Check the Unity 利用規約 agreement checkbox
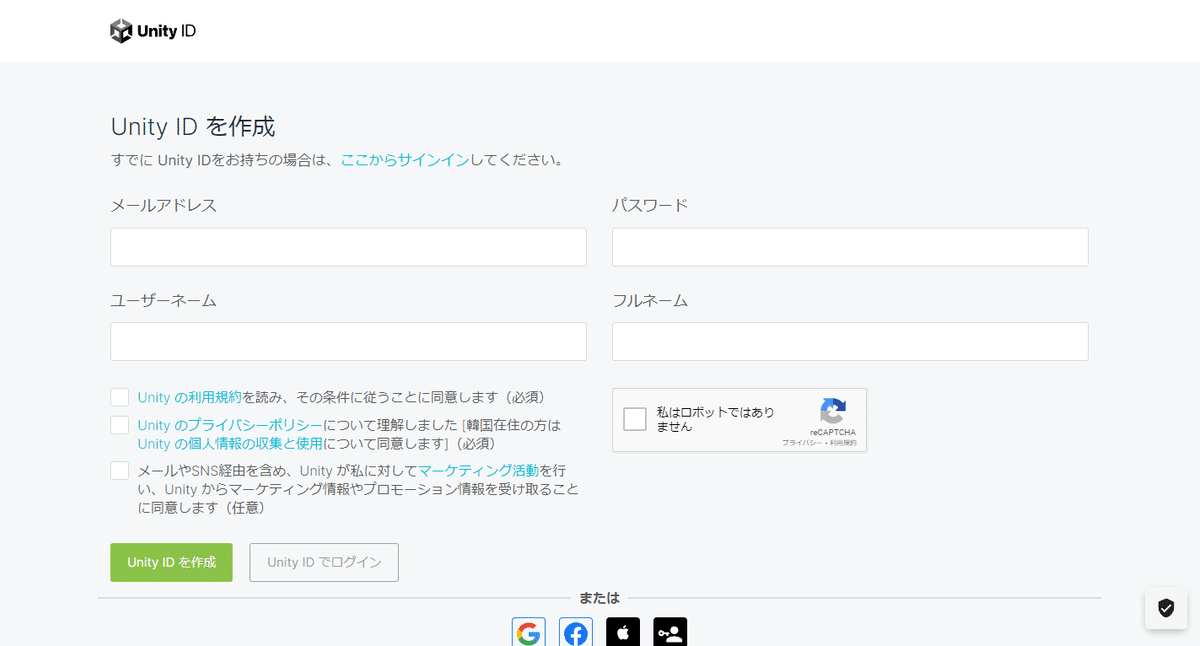 pyautogui.click(x=120, y=397)
